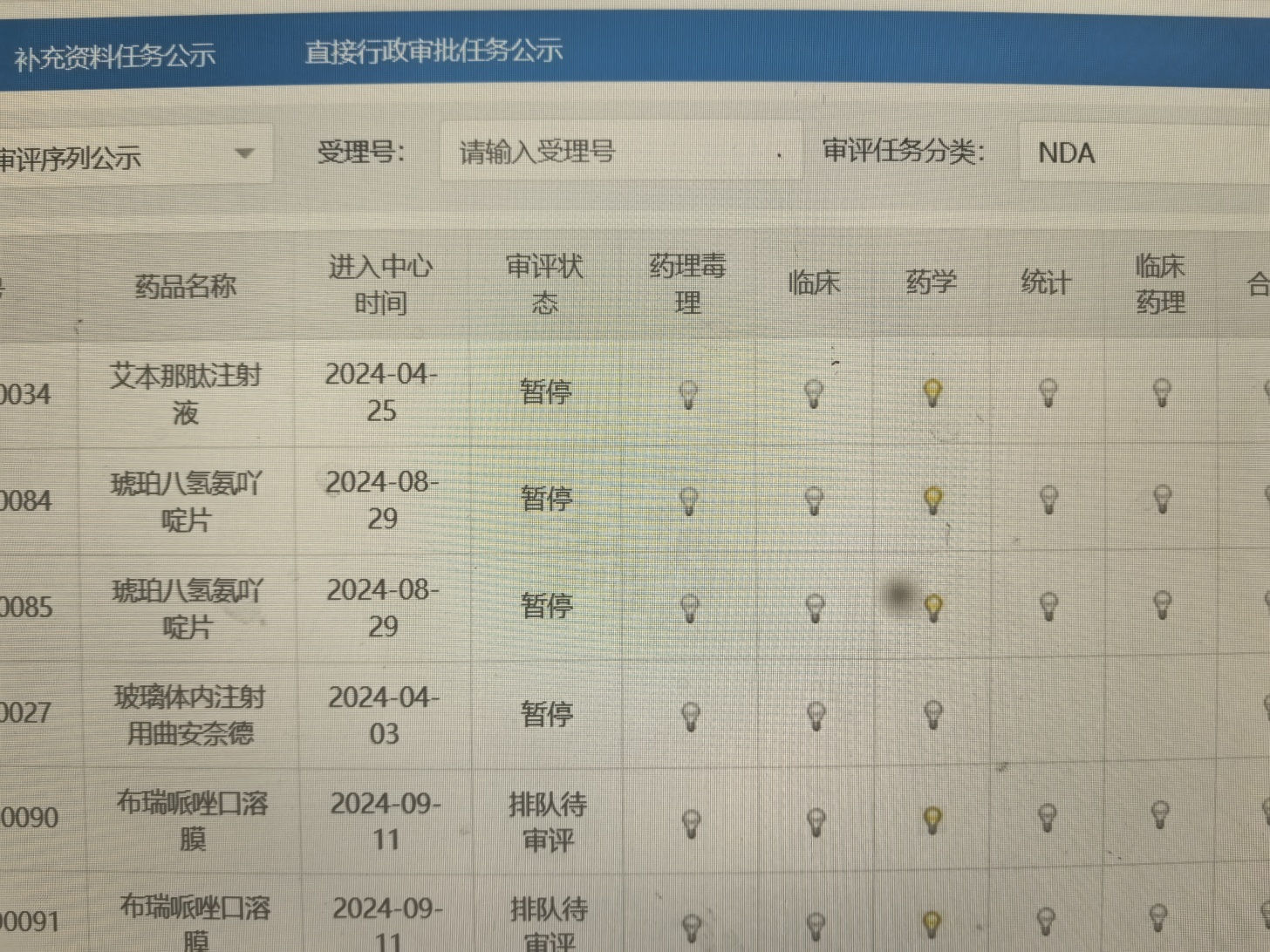Viewport: 1270px width, 952px height.
Task: Click the 受理号 input field
Action: coord(620,153)
